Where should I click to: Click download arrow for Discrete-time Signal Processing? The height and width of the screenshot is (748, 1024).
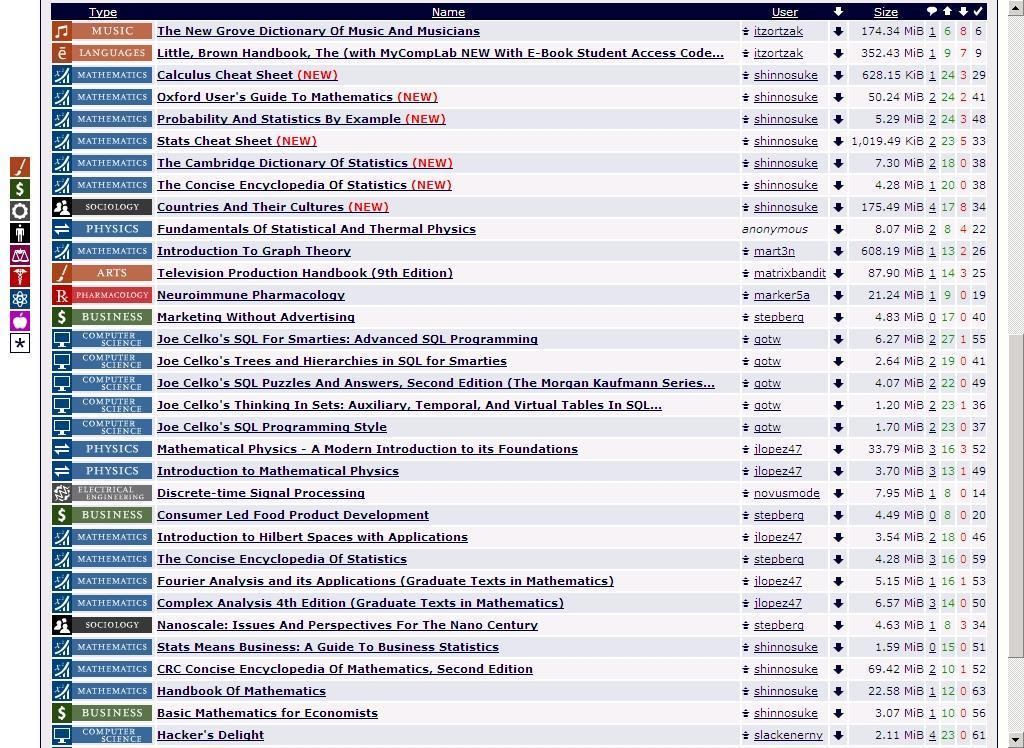point(839,493)
